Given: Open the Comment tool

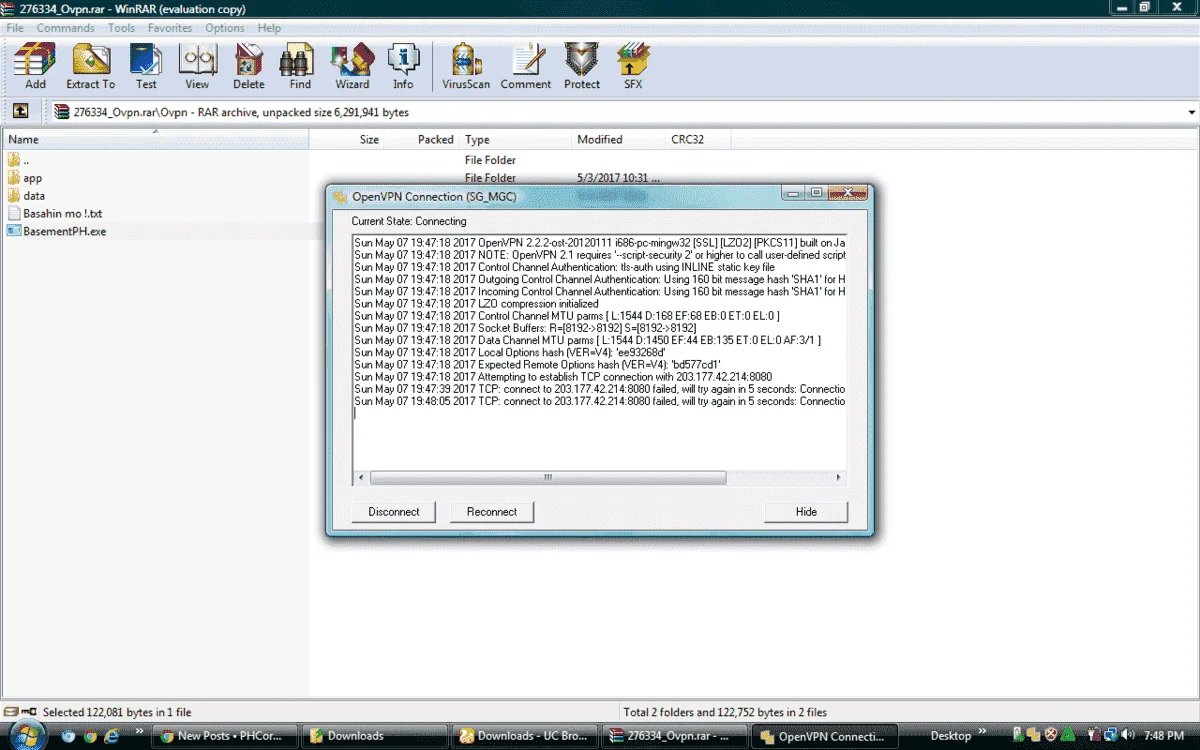Looking at the screenshot, I should tap(526, 66).
